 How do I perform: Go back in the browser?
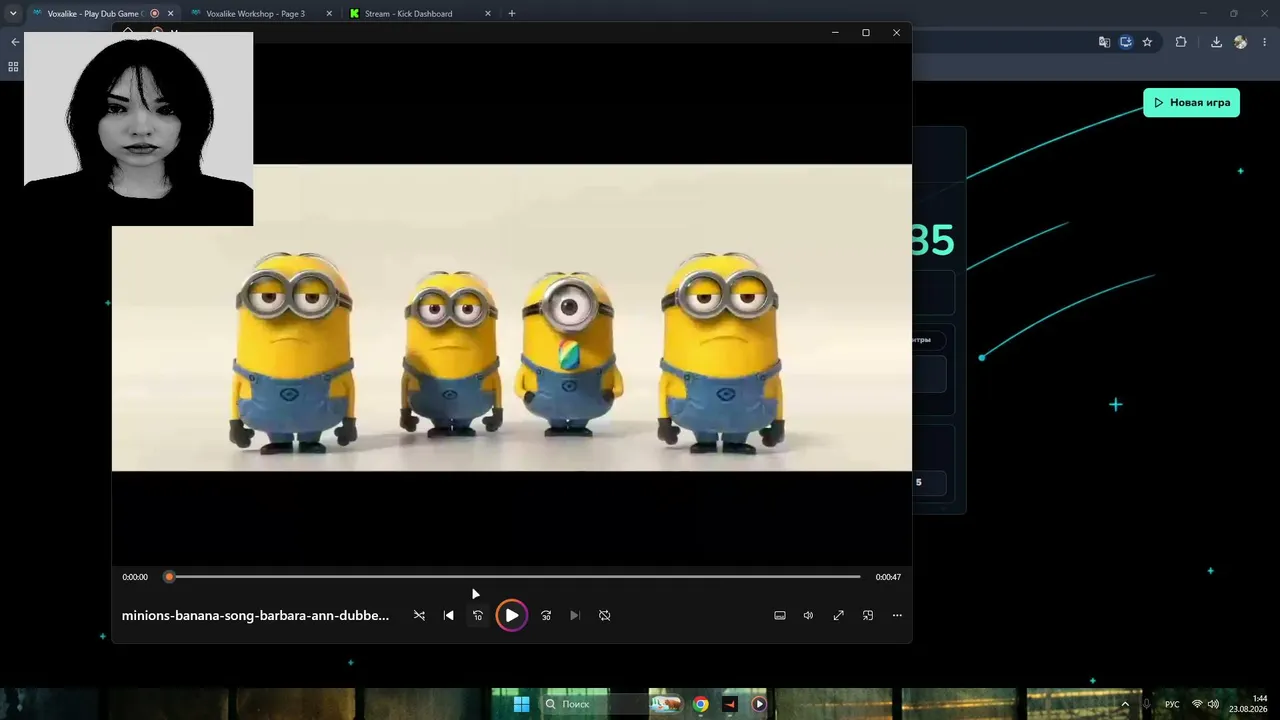(x=14, y=42)
